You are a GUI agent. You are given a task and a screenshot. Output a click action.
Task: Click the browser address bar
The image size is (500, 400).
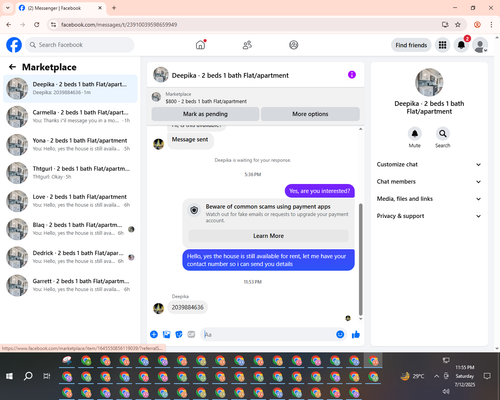[248, 25]
